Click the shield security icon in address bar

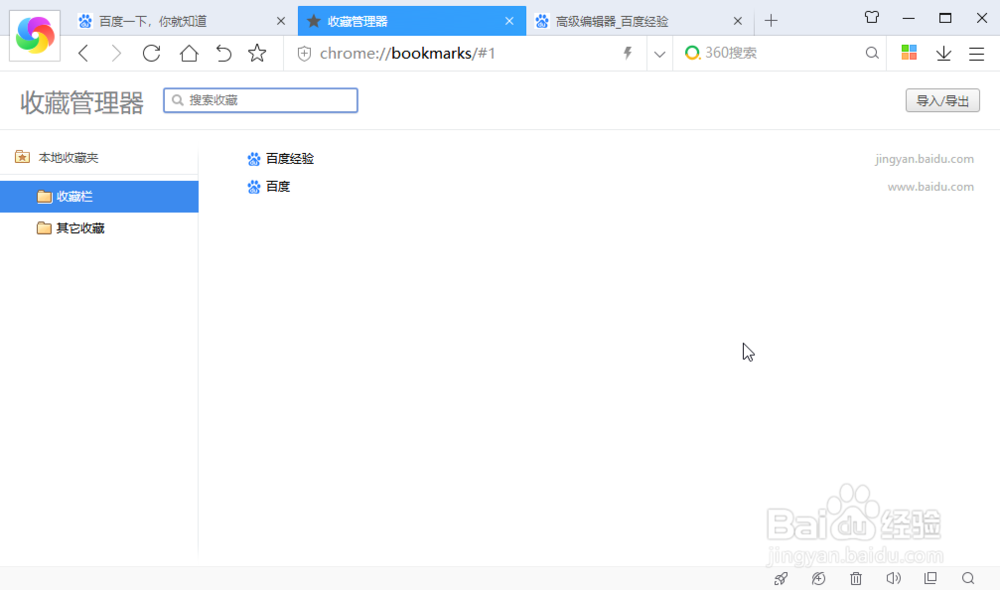point(304,54)
